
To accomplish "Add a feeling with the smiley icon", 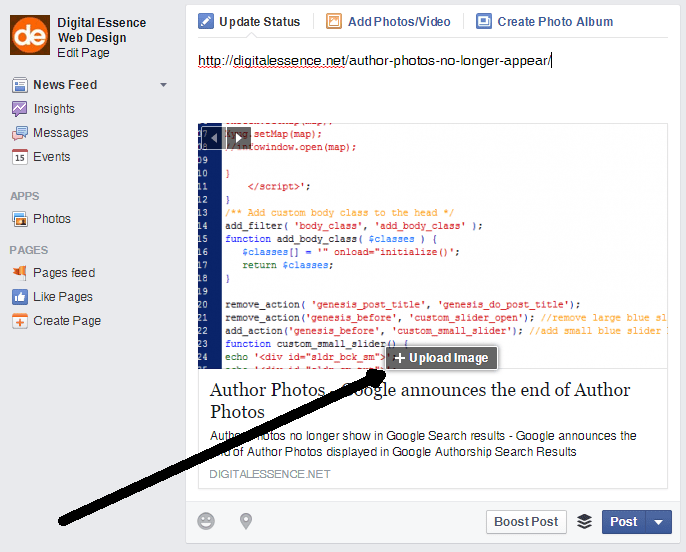I will [x=206, y=521].
